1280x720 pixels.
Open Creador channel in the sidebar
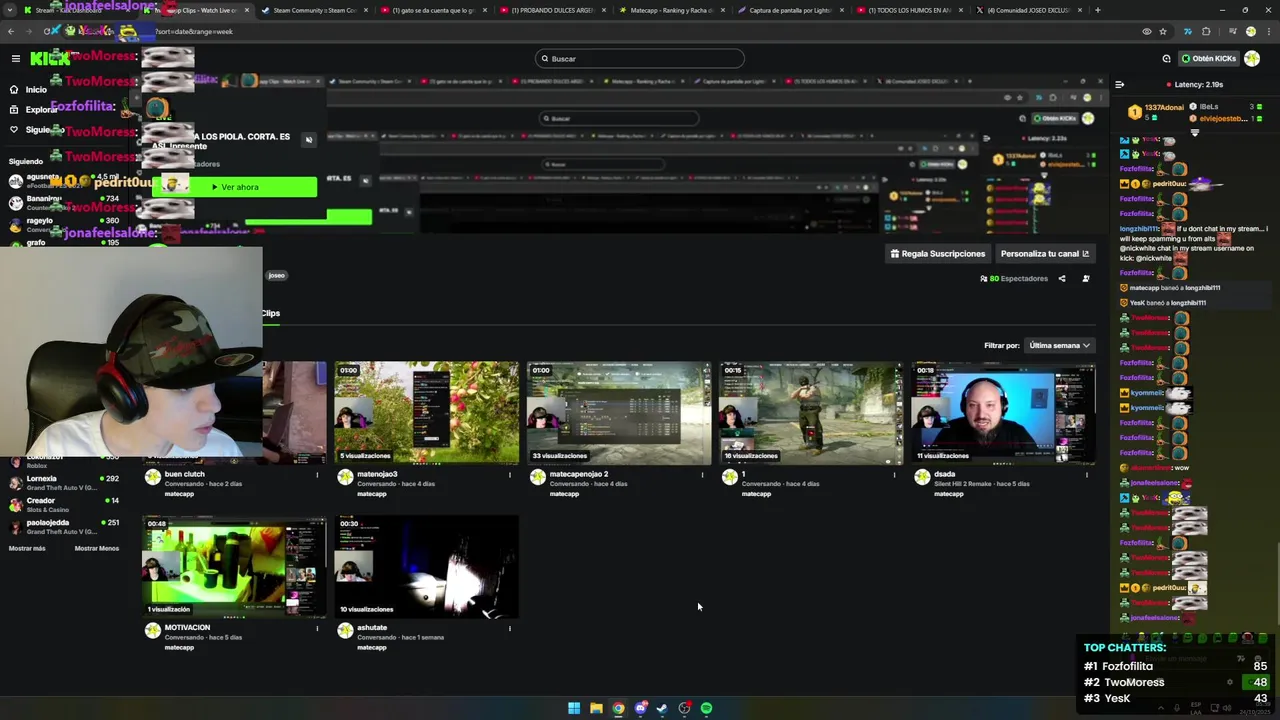(64, 505)
